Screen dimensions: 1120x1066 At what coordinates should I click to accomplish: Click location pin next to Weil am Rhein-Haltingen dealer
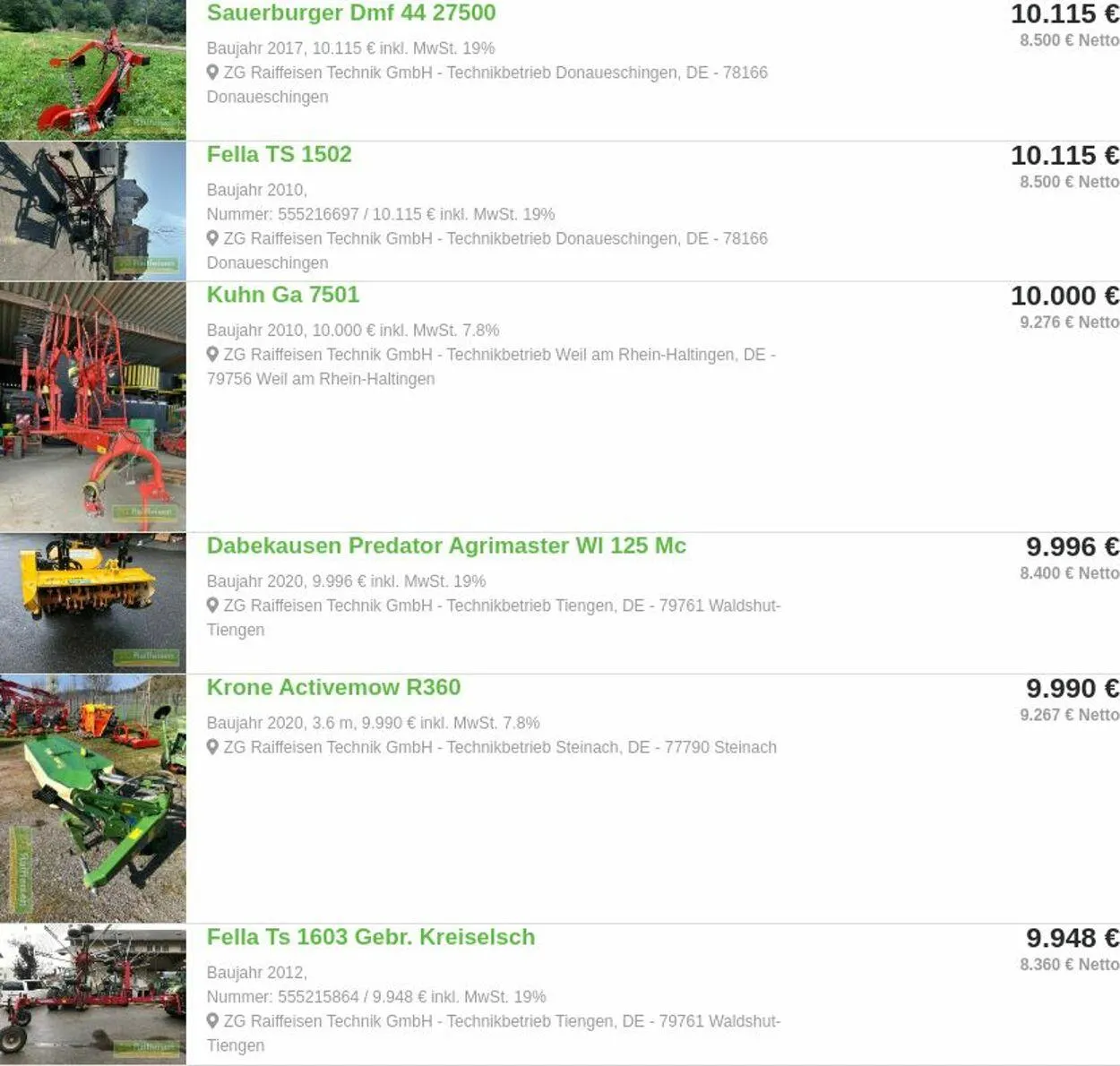212,355
